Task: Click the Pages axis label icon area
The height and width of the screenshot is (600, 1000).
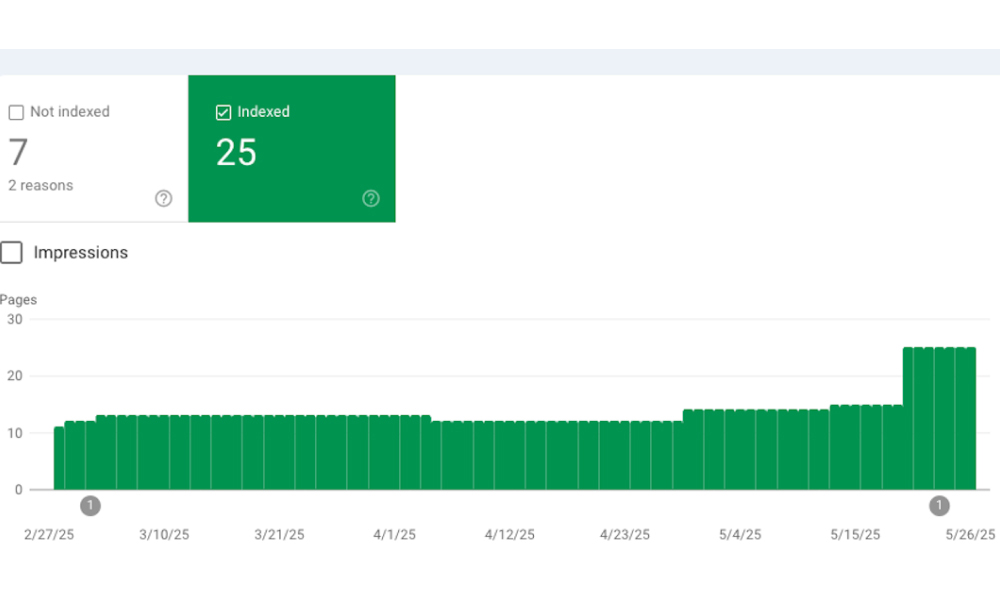Action: (18, 300)
